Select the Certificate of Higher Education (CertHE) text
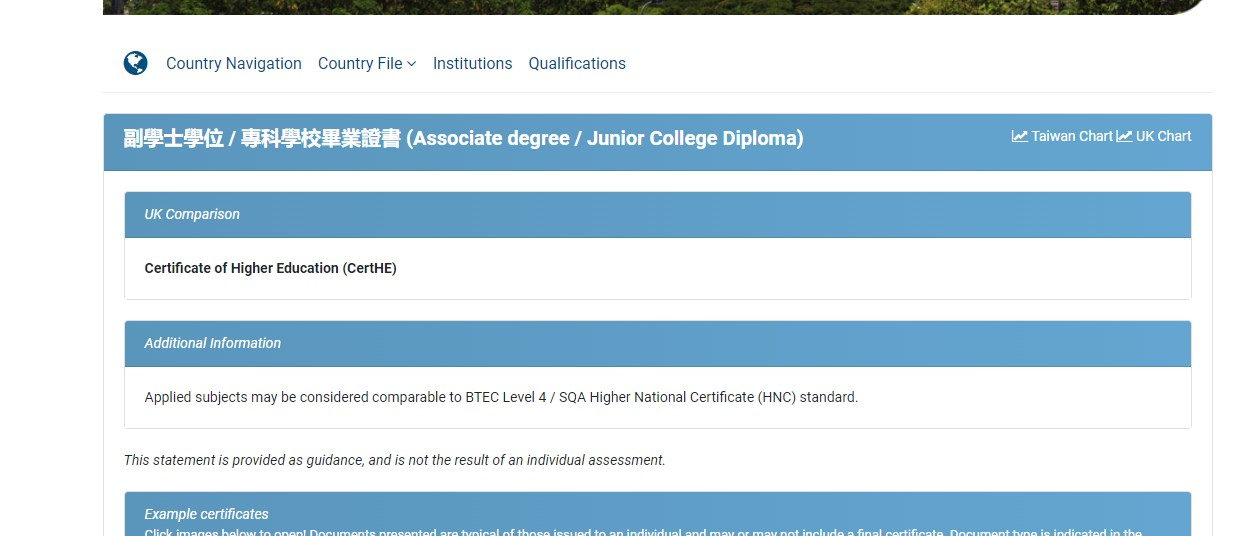This screenshot has height=536, width=1245. point(270,268)
